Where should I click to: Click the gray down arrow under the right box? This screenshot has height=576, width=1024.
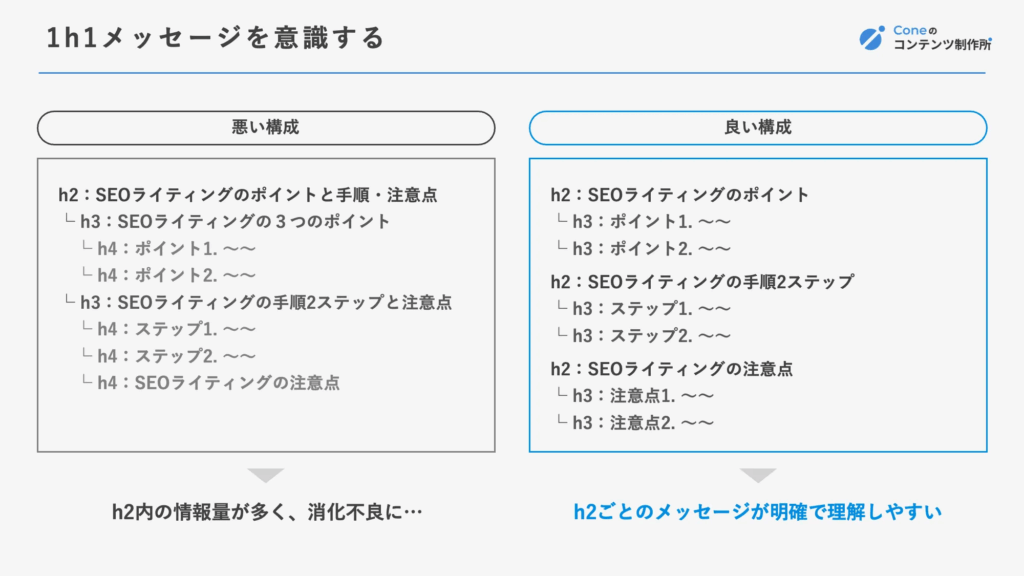pos(758,475)
